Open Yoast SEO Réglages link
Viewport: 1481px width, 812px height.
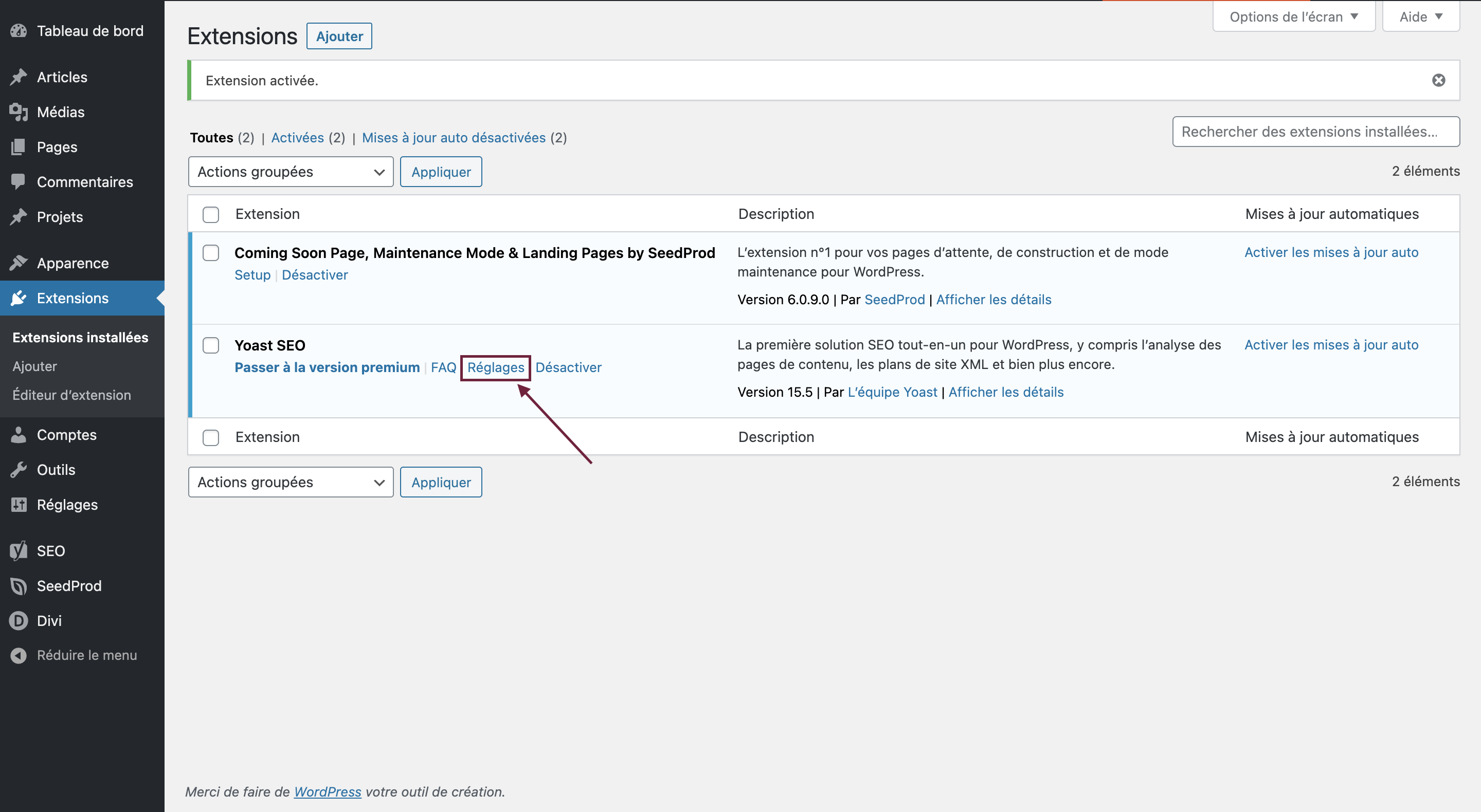click(496, 367)
